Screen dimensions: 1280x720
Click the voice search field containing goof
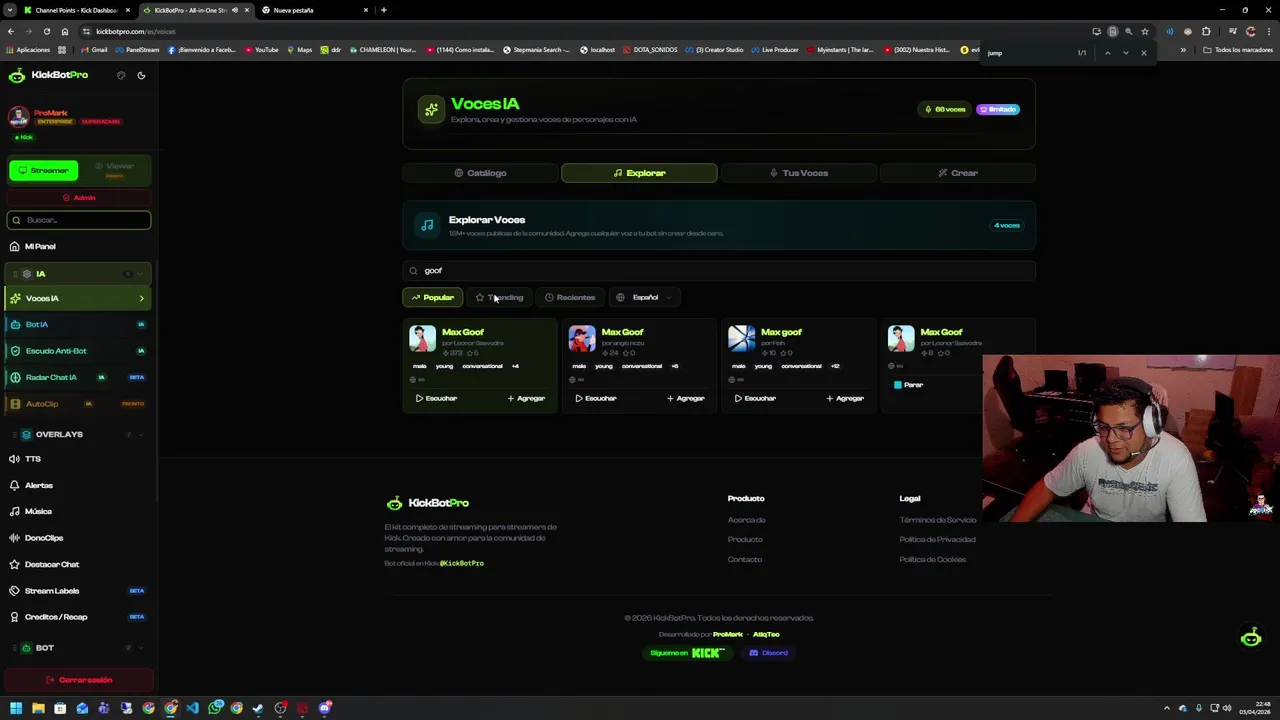tap(719, 270)
